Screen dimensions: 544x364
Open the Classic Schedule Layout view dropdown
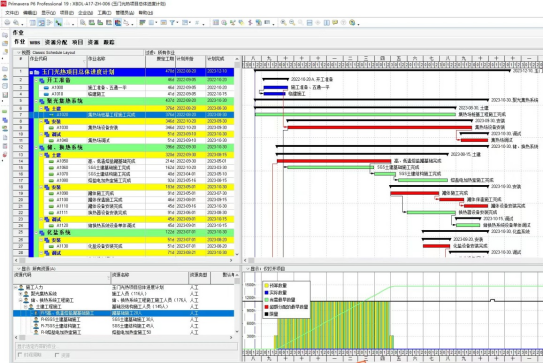point(18,52)
